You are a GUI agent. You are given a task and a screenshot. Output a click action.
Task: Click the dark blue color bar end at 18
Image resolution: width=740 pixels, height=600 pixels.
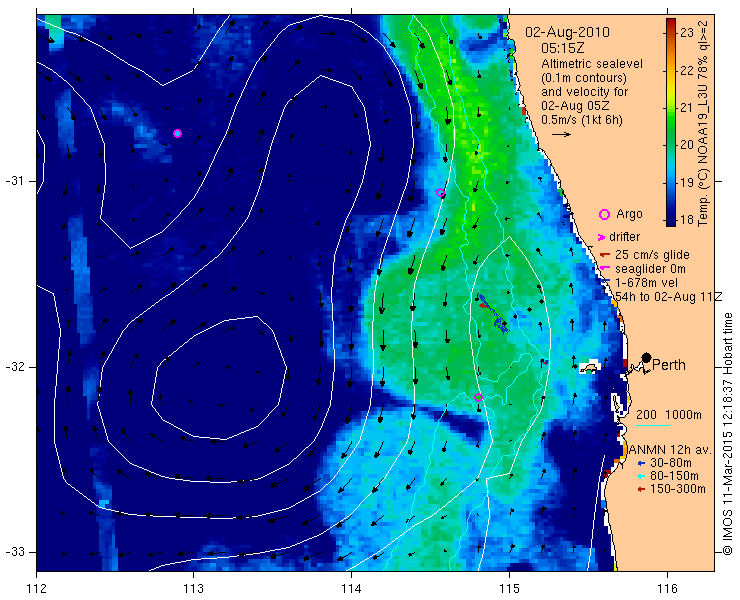[x=671, y=220]
